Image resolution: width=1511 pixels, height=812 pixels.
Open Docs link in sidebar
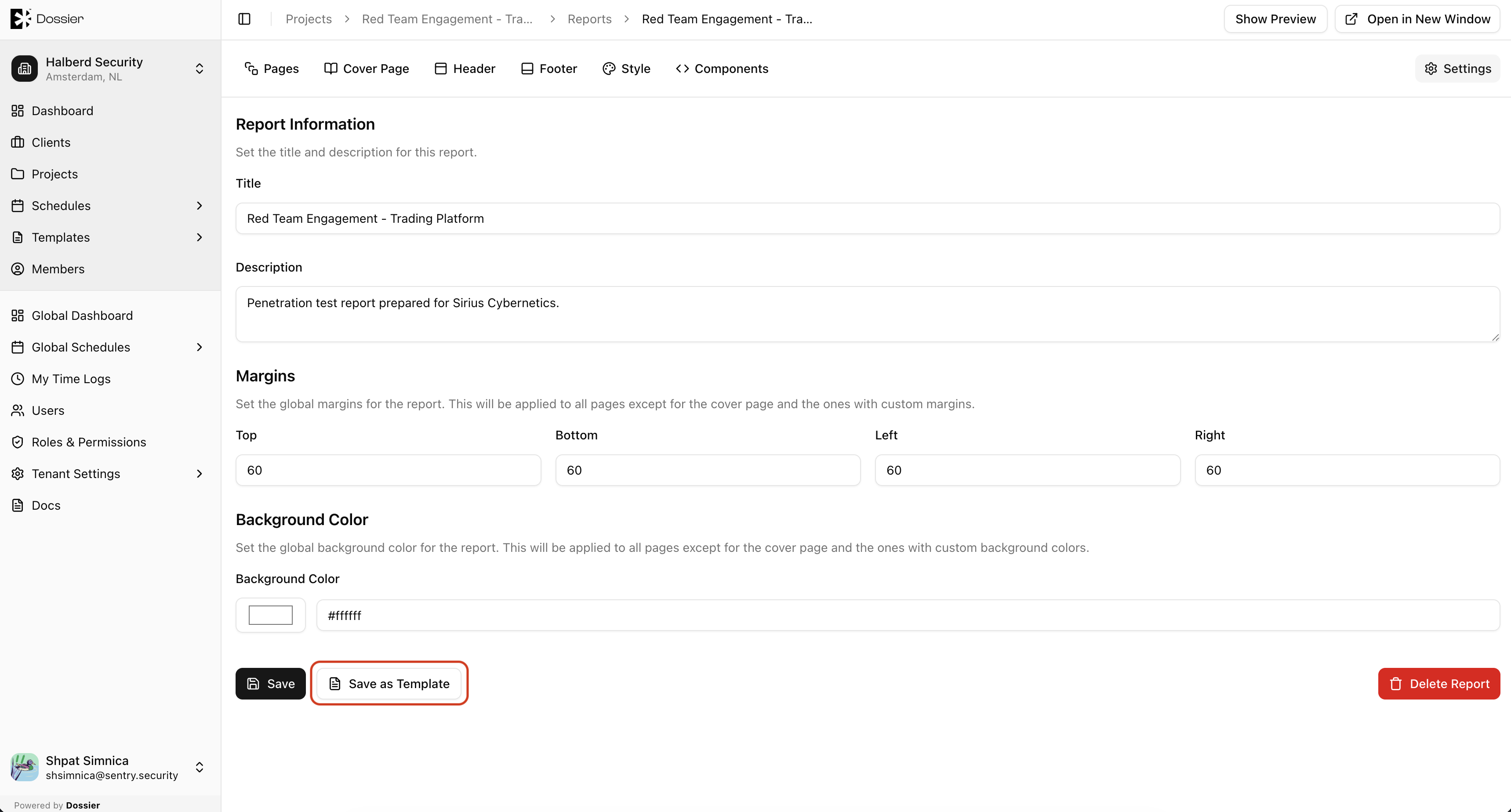coord(110,505)
